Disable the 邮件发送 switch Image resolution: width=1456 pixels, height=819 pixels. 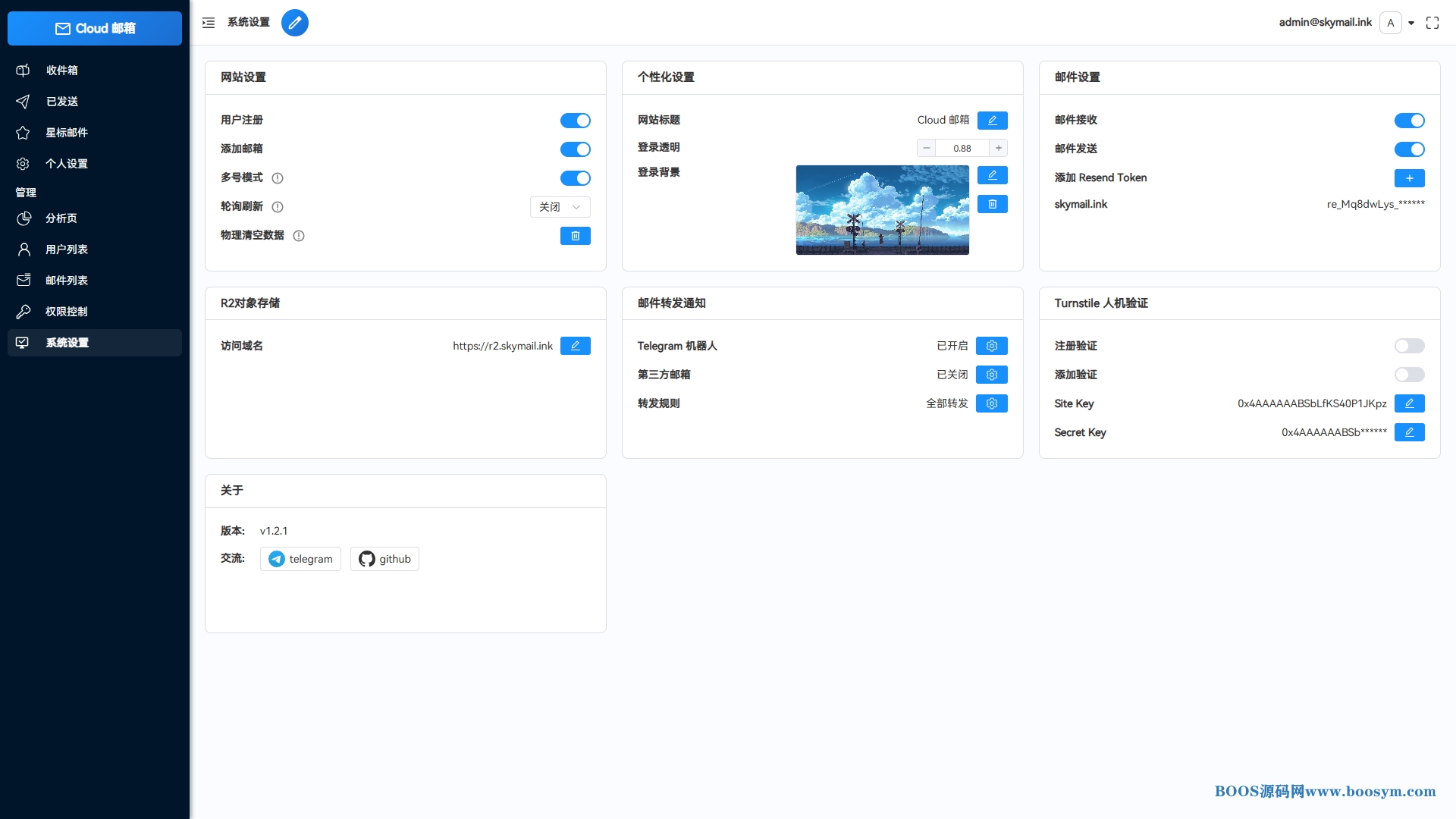[x=1409, y=149]
